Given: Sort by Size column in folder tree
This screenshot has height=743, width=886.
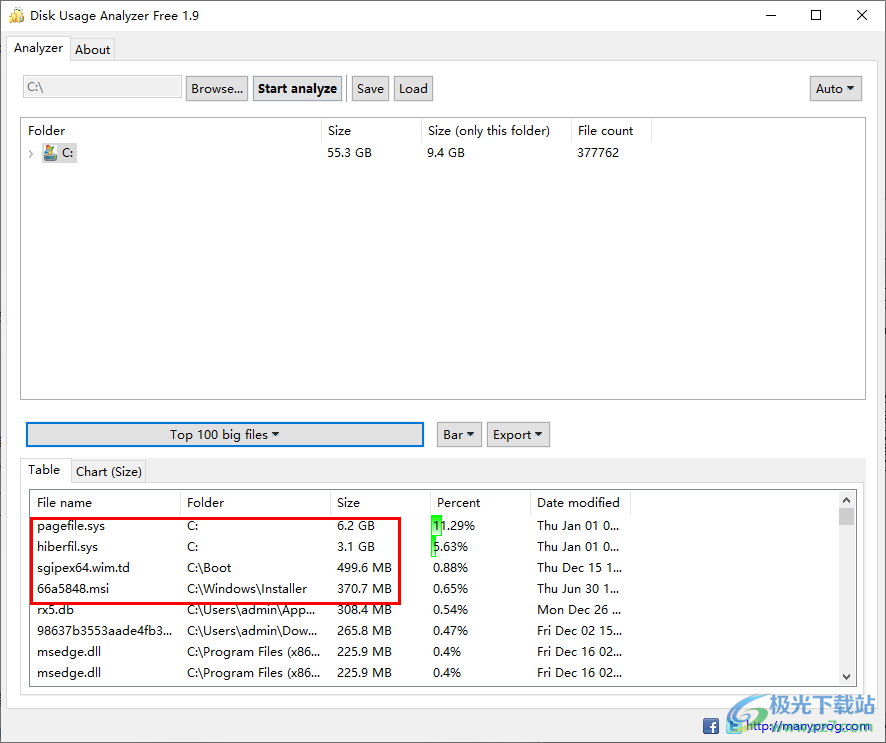Looking at the screenshot, I should (371, 131).
